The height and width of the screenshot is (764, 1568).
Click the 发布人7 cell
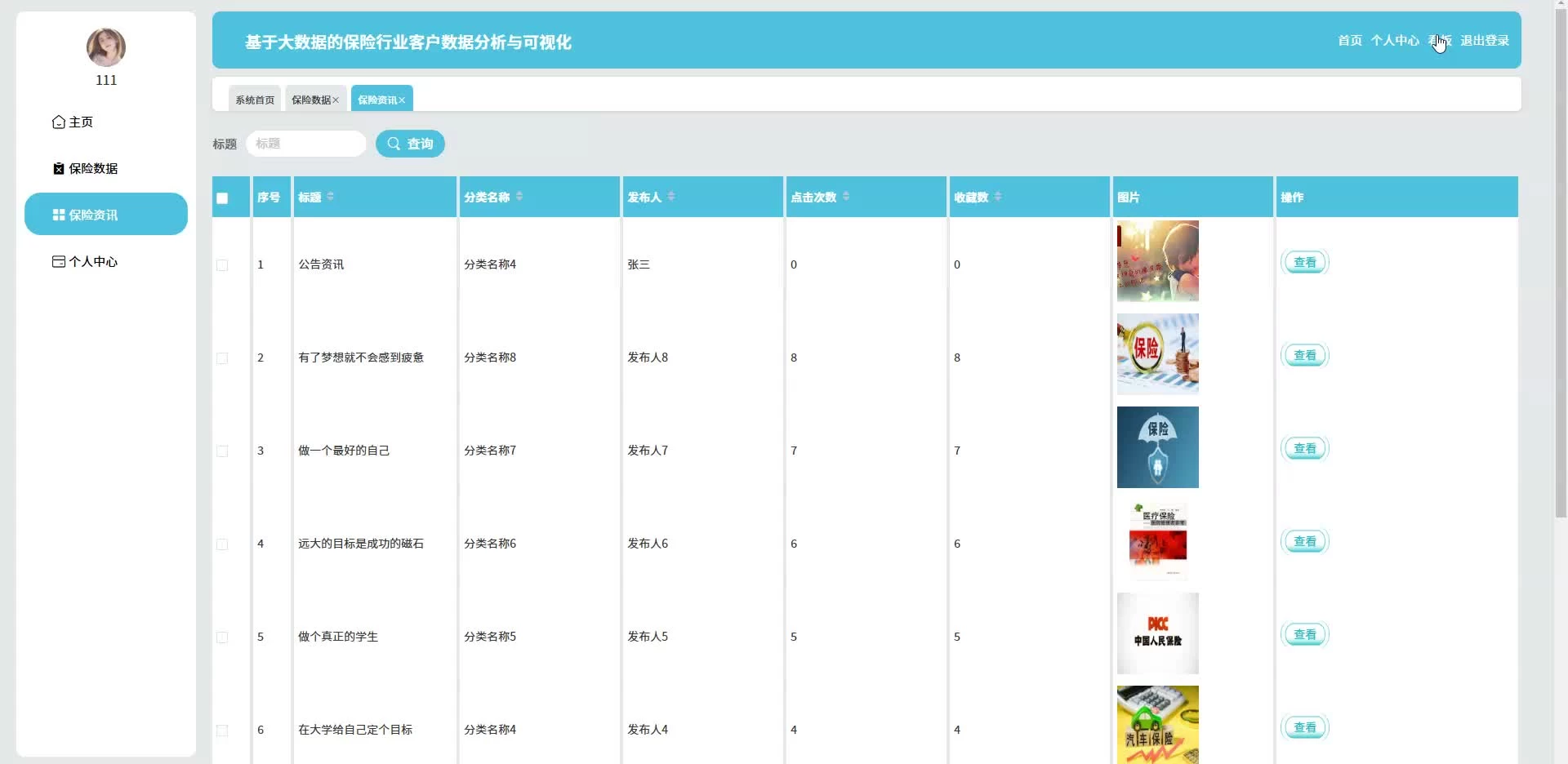(x=648, y=451)
